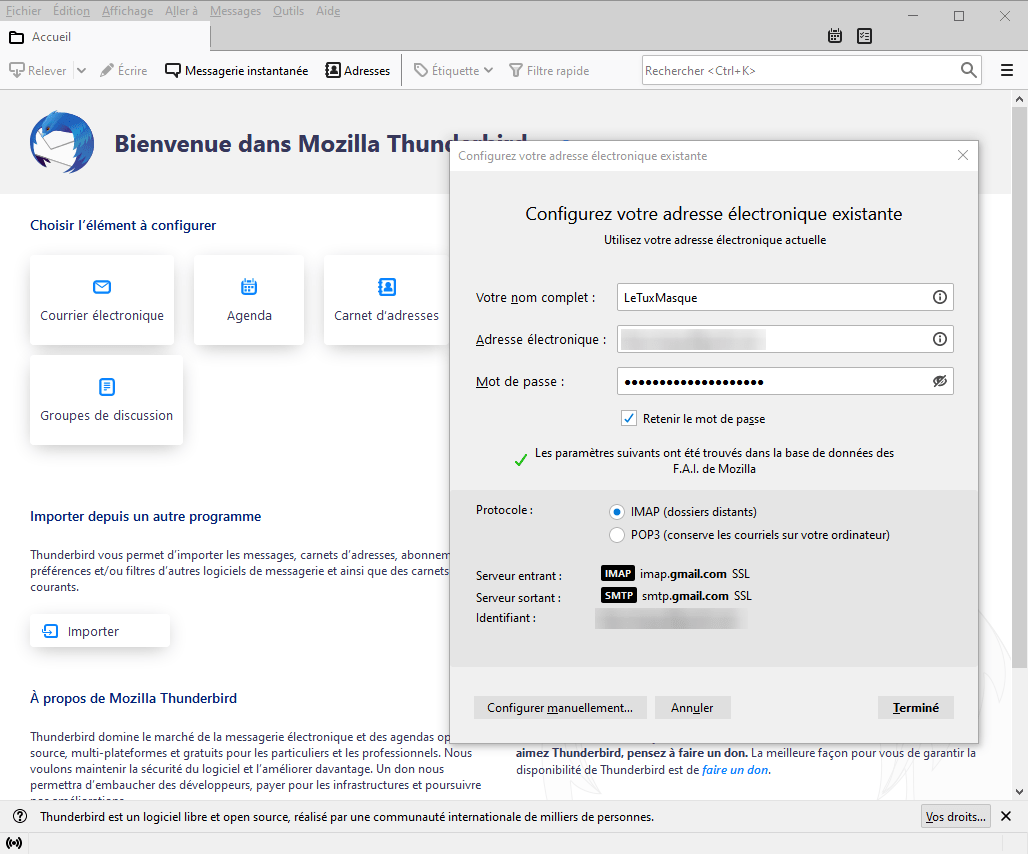Select the IMAP protocol radio button
Image resolution: width=1028 pixels, height=854 pixels.
tap(617, 511)
